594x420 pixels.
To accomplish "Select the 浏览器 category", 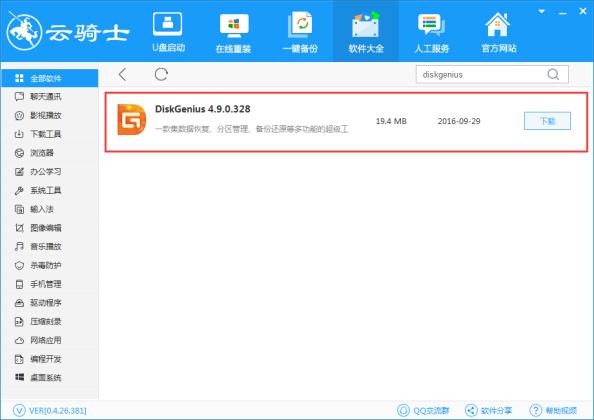I will (x=49, y=153).
